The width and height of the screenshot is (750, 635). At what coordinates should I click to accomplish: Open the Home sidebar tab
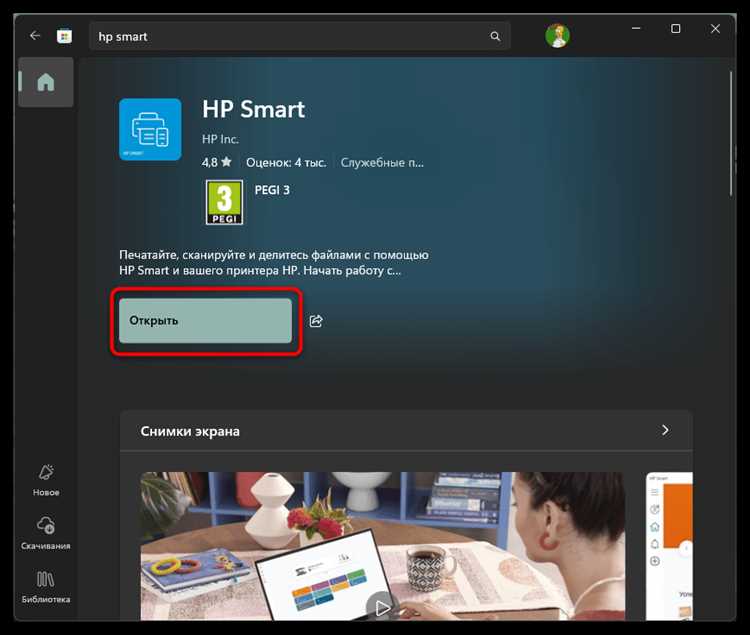click(x=46, y=82)
